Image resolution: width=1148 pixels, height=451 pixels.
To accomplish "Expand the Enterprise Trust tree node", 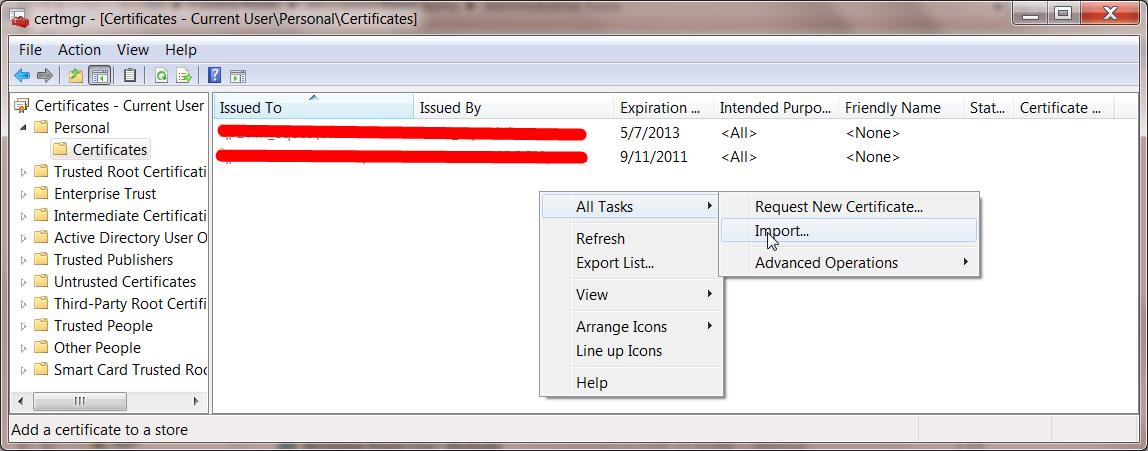I will coord(23,194).
